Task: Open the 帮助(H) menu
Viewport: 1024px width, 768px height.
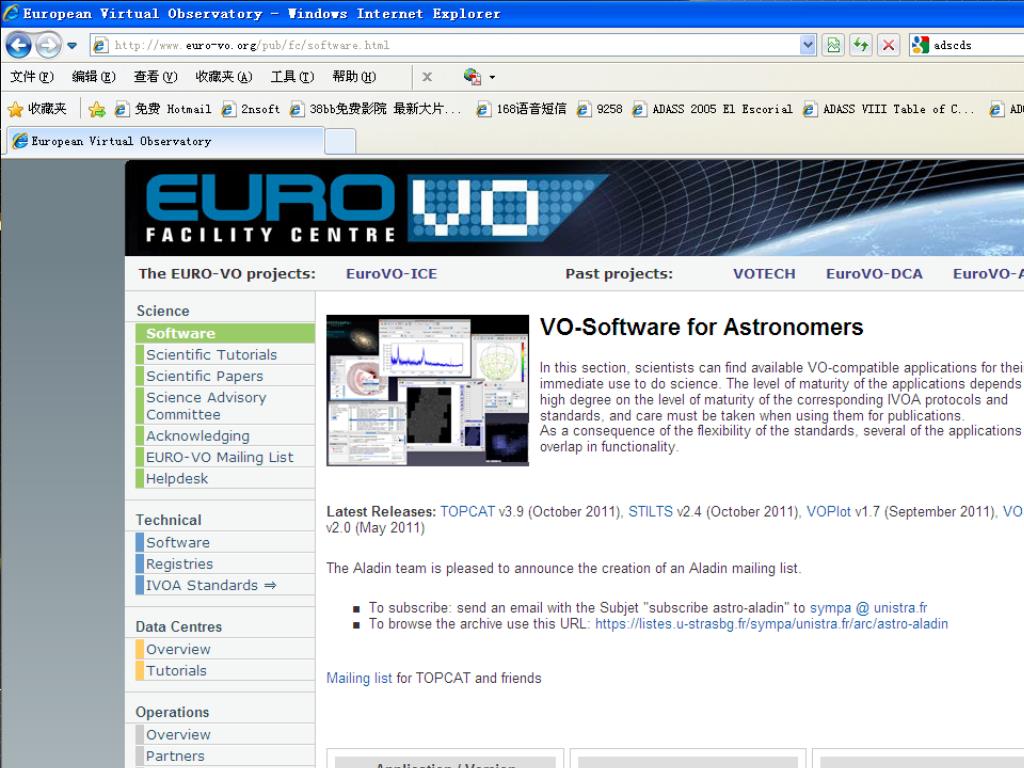Action: (354, 77)
